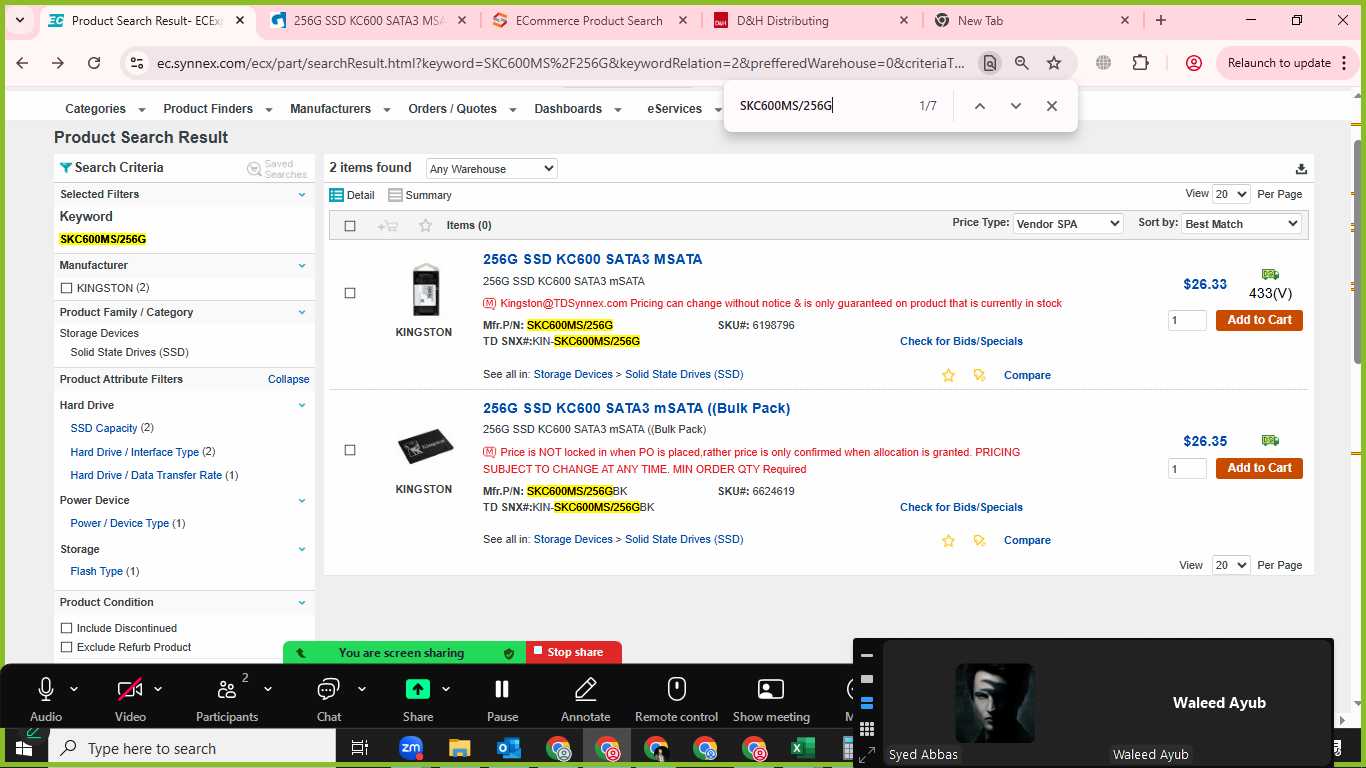Open SSD Capacity attribute filter

(104, 428)
